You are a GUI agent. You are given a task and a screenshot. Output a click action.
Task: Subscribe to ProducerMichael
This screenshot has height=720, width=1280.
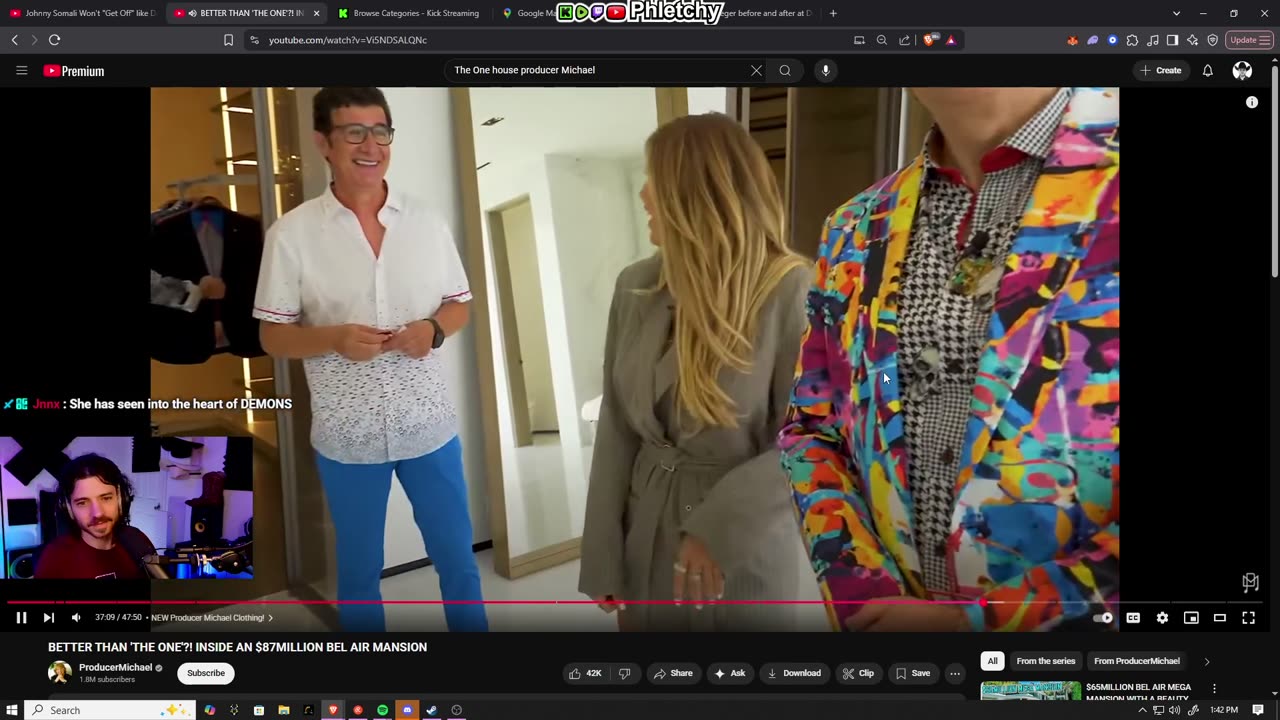206,673
